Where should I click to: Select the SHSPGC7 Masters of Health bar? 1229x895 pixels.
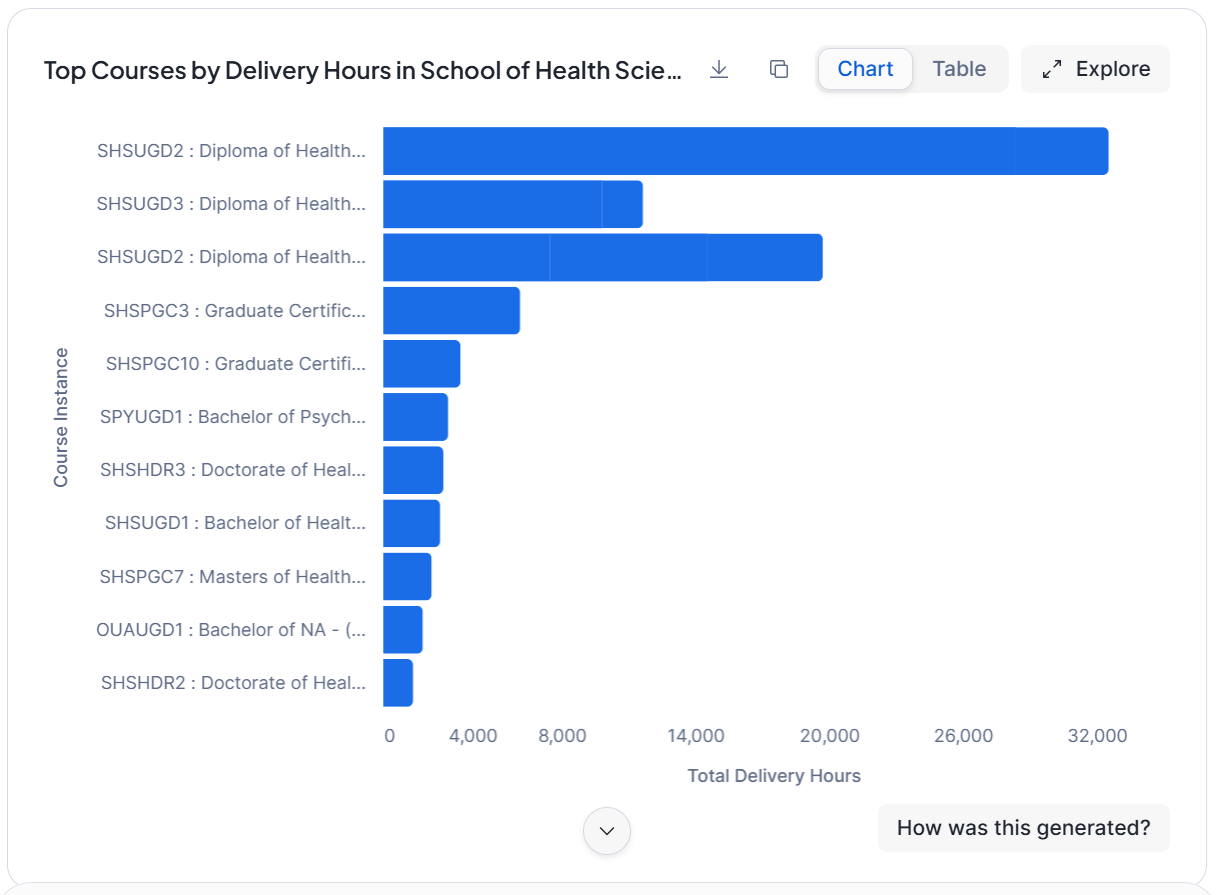click(407, 577)
